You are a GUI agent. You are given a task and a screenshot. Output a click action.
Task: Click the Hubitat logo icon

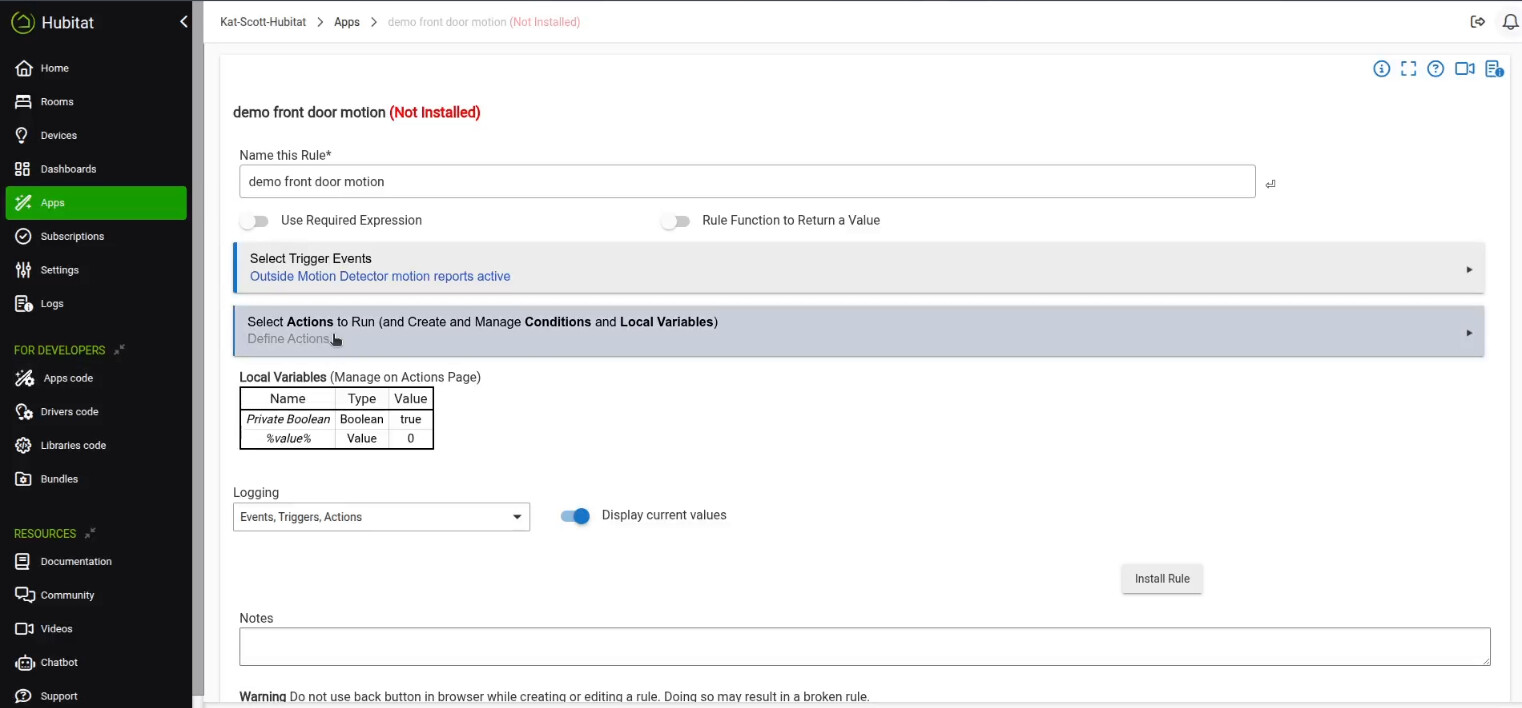click(x=22, y=22)
